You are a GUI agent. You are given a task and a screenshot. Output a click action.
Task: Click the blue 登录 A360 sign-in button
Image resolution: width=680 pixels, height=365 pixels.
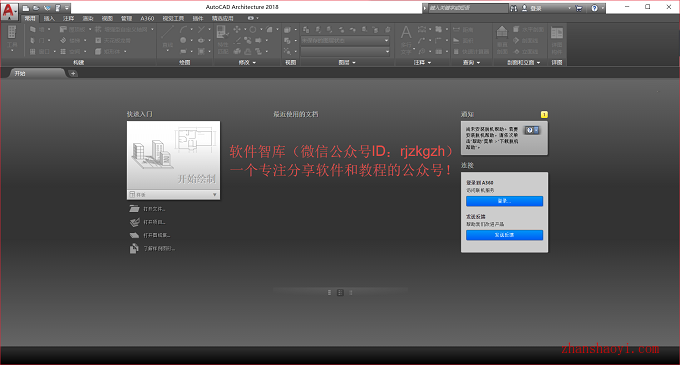[504, 201]
